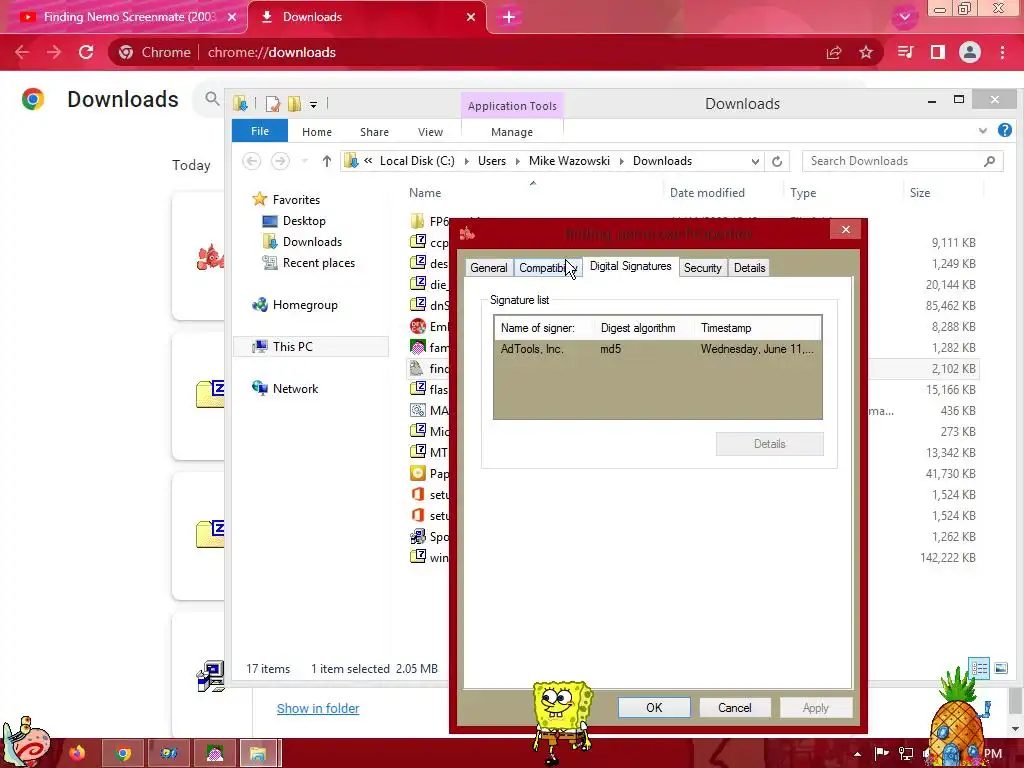Open the Home ribbon tab
The image size is (1024, 768).
click(317, 132)
